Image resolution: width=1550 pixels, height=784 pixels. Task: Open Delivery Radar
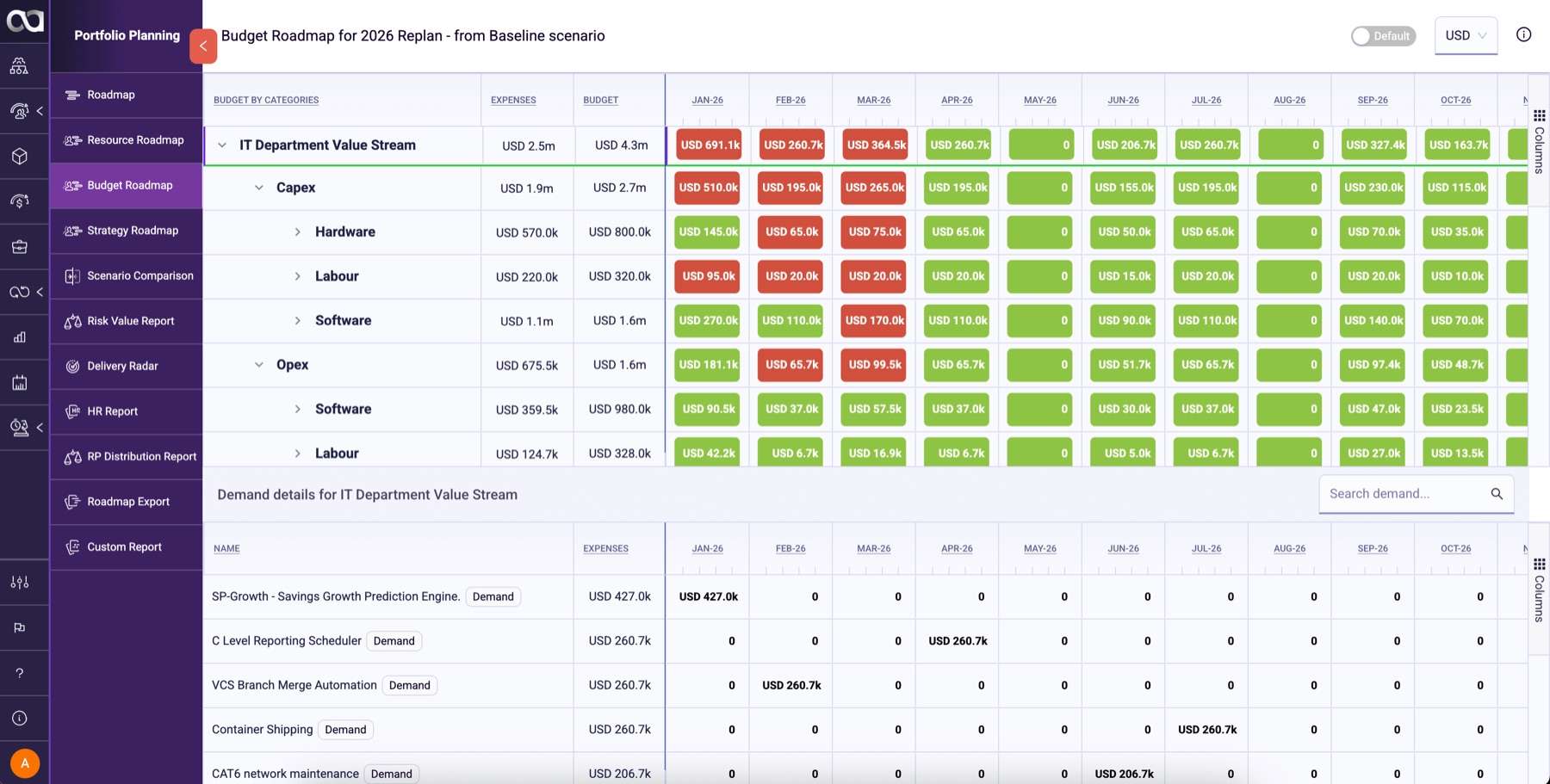pyautogui.click(x=126, y=367)
